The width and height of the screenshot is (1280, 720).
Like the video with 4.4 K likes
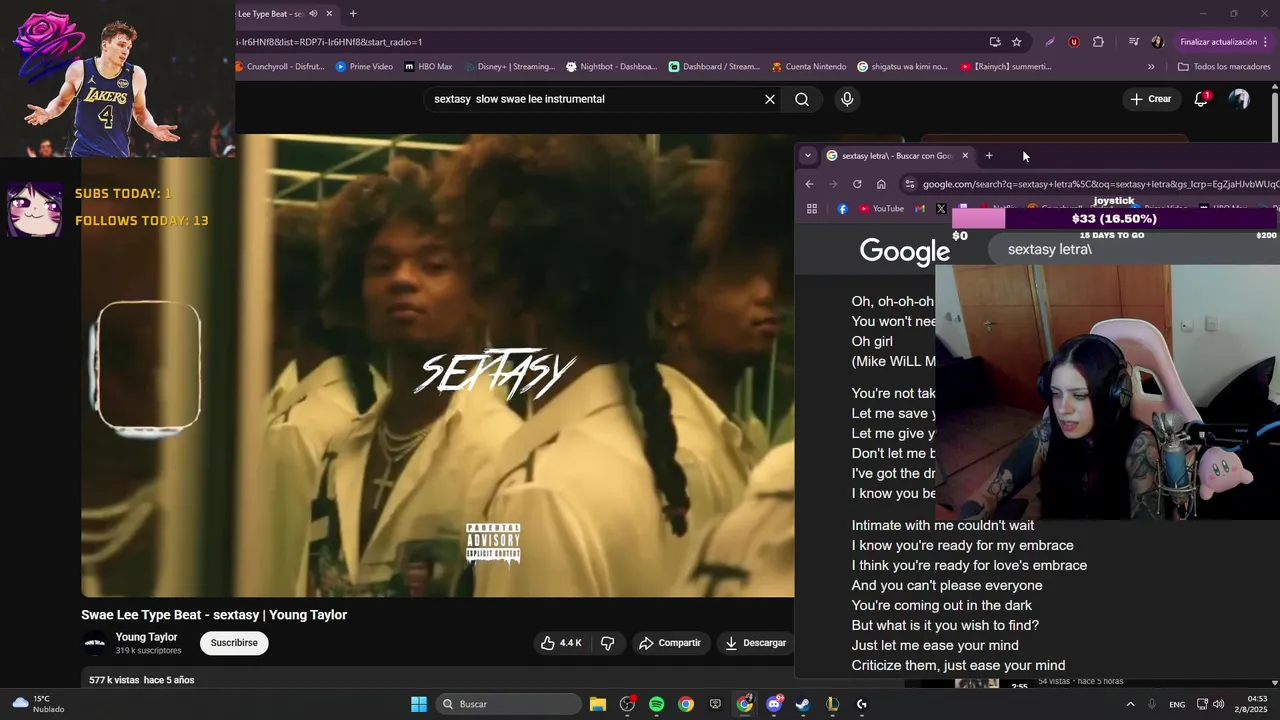pyautogui.click(x=561, y=643)
